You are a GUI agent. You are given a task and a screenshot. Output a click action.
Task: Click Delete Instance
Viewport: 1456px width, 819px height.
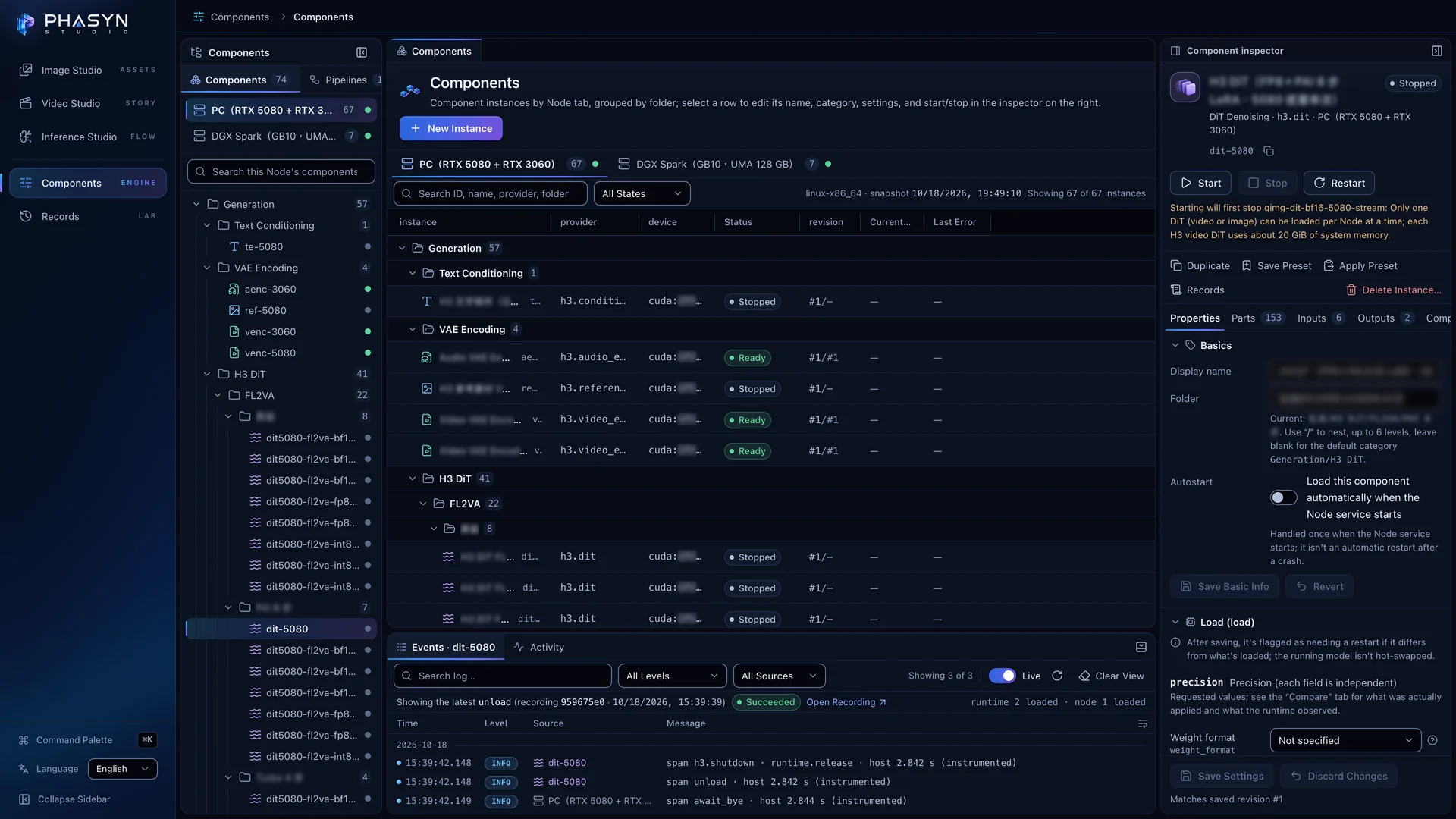pos(1394,290)
